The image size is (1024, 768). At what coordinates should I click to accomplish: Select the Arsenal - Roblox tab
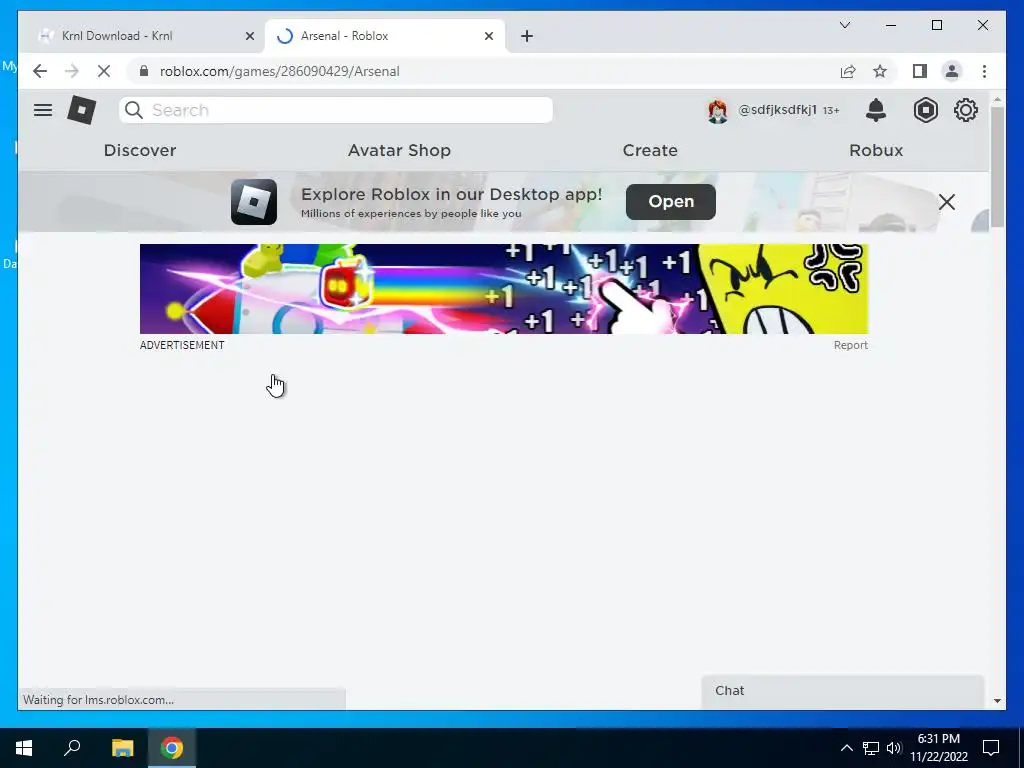[x=384, y=36]
